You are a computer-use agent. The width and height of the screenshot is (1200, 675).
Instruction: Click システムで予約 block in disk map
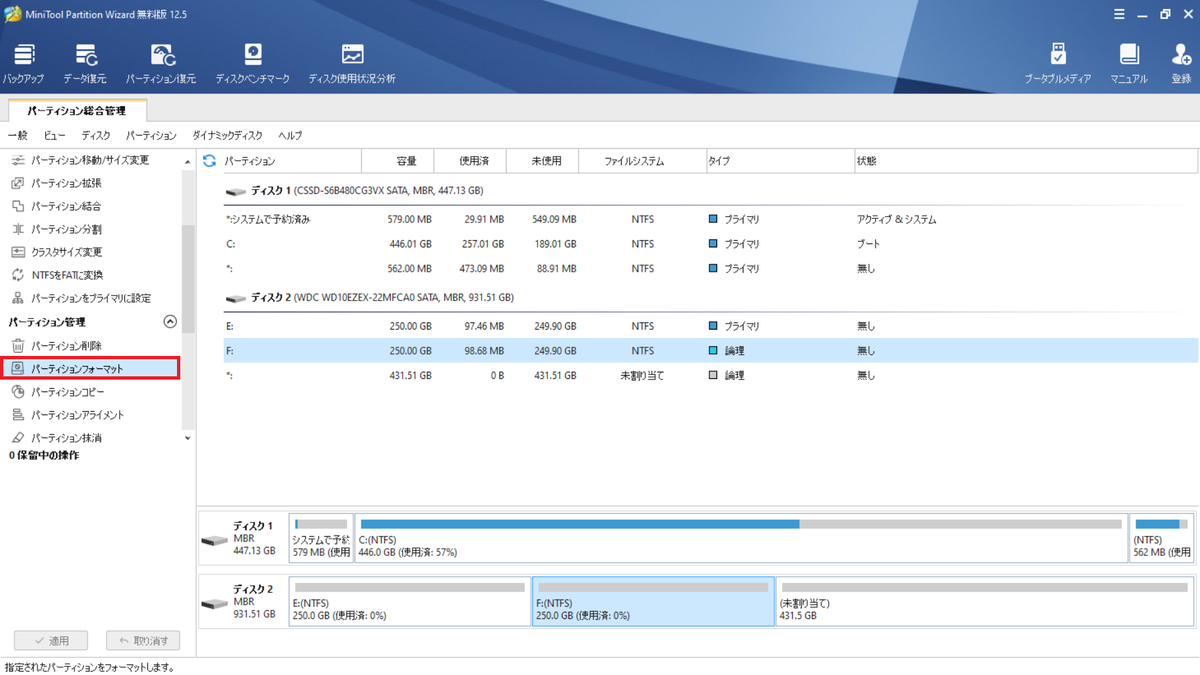(x=321, y=538)
